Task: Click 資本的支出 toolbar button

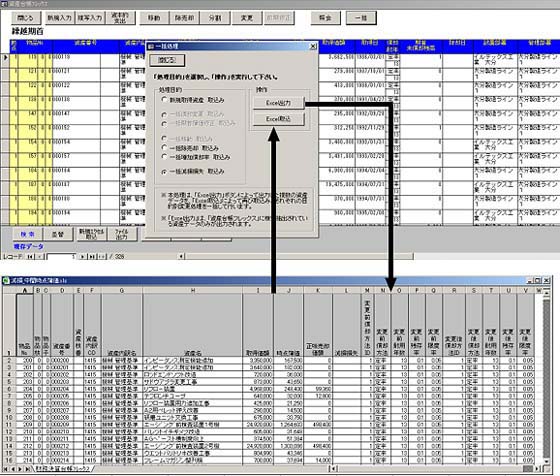Action: [x=120, y=17]
